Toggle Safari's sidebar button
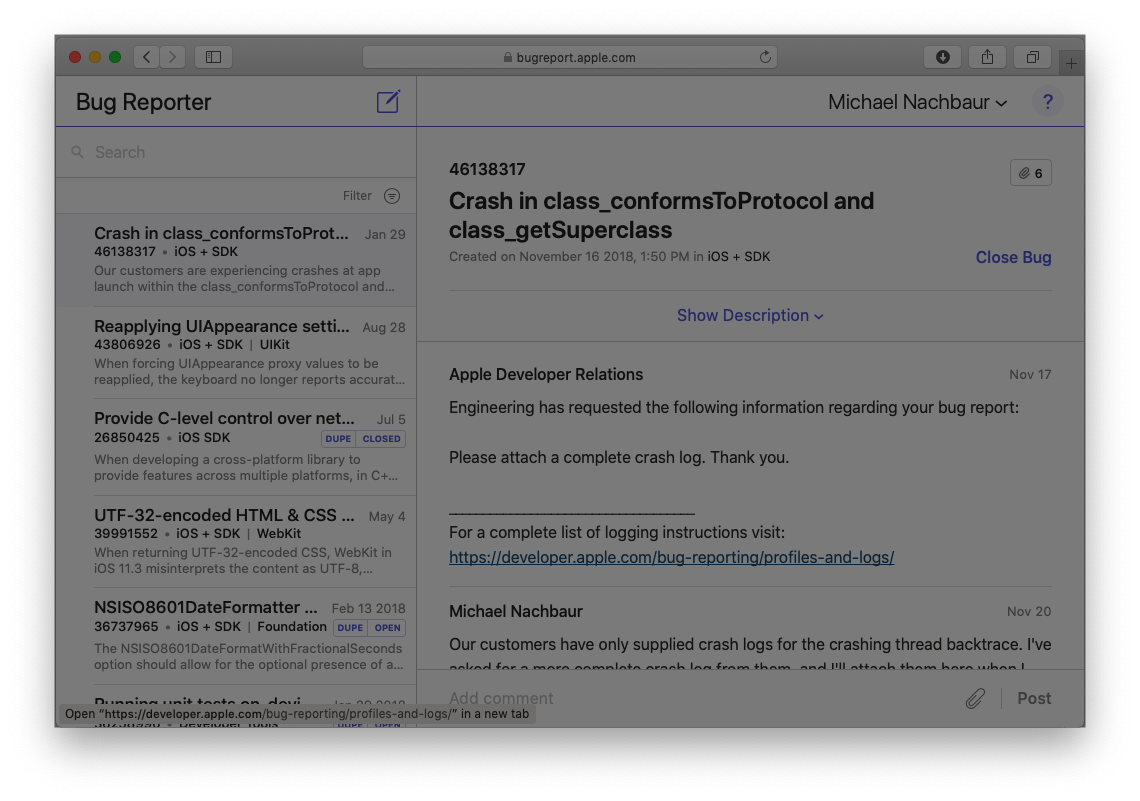 pyautogui.click(x=213, y=57)
